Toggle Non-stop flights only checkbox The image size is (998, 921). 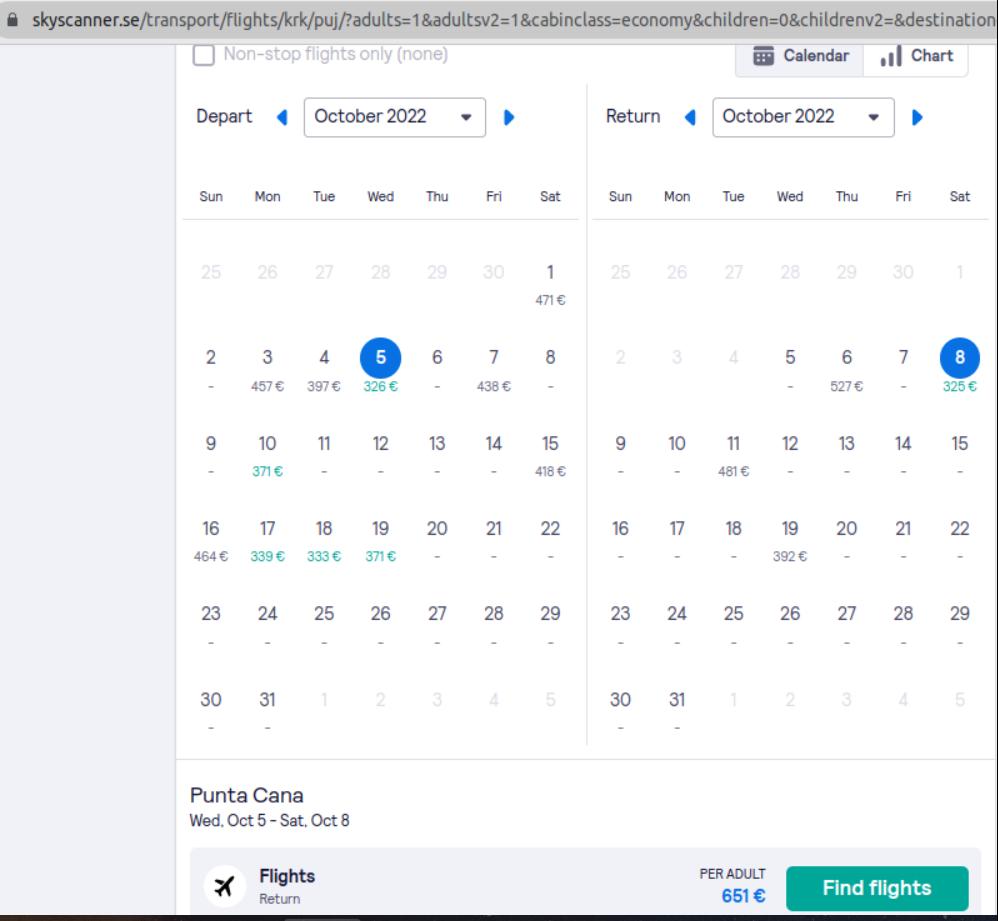(204, 55)
